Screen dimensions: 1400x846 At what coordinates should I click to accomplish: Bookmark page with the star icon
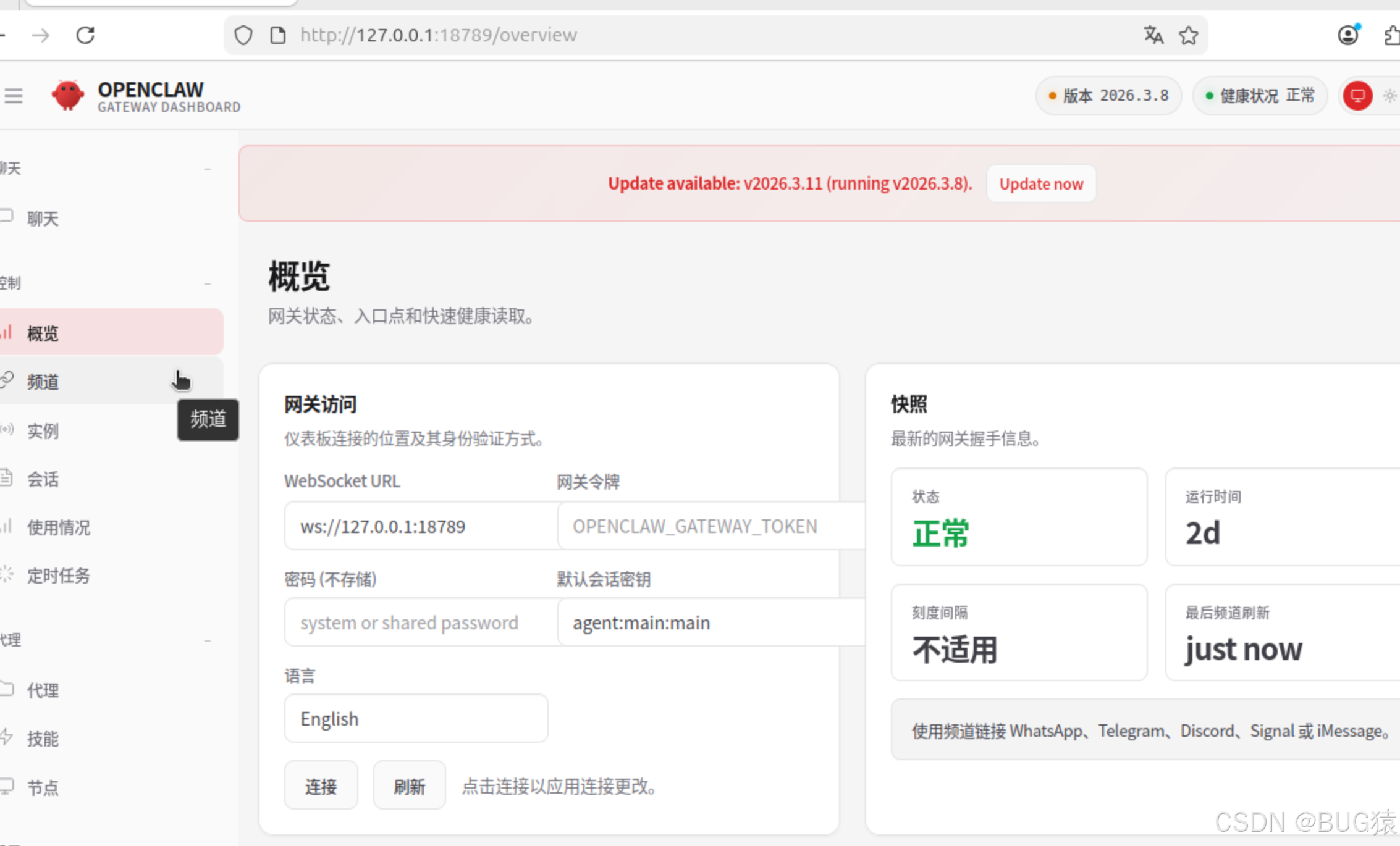(x=1188, y=35)
